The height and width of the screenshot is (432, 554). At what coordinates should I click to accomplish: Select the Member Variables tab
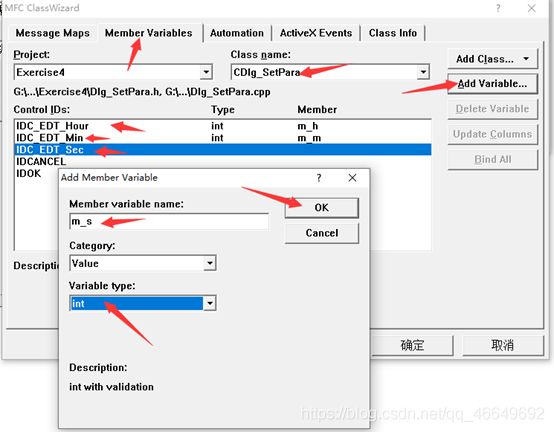pyautogui.click(x=149, y=33)
